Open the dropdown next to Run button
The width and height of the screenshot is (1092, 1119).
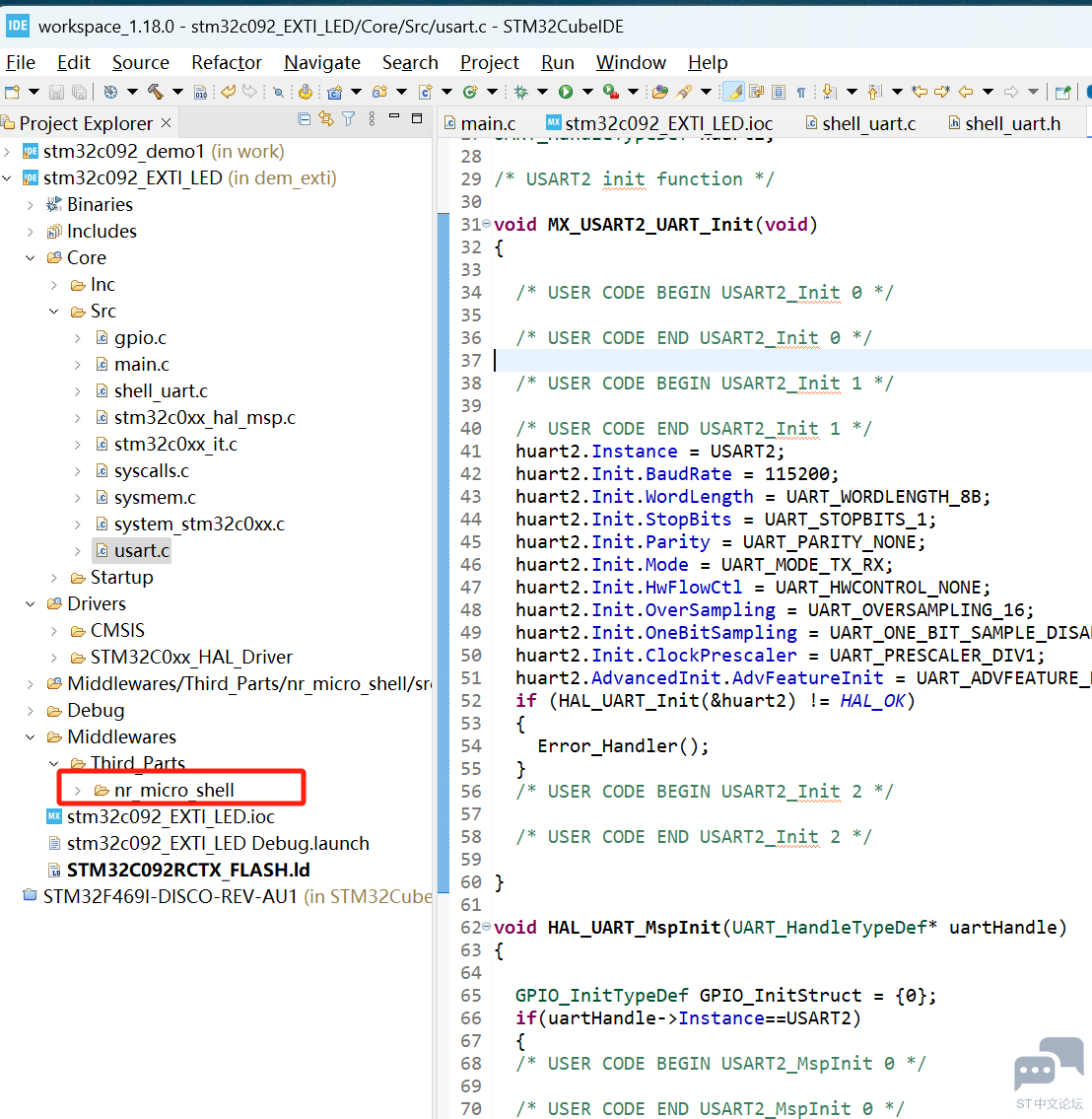587,92
